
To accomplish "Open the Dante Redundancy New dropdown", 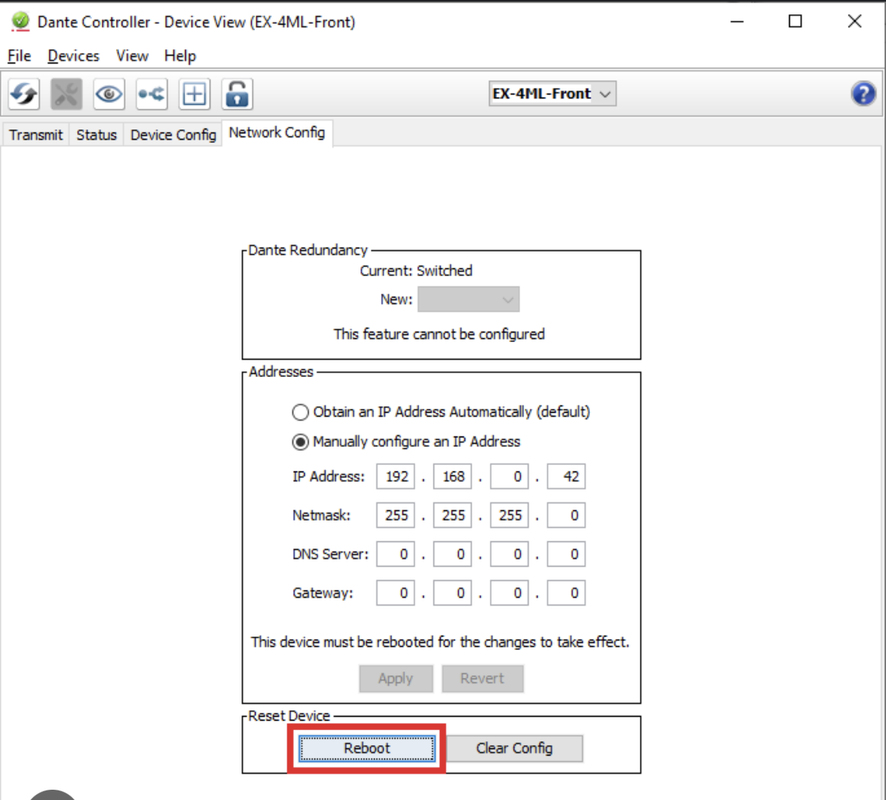I will tap(468, 299).
